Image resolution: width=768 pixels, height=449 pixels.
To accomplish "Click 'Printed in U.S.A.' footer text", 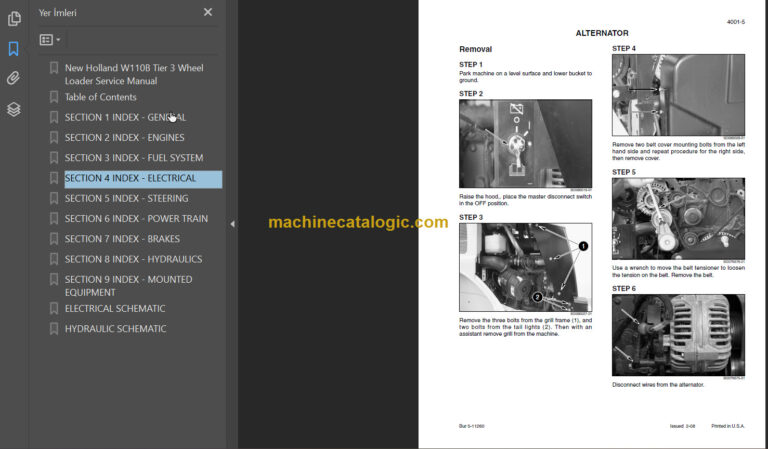I will coord(728,426).
